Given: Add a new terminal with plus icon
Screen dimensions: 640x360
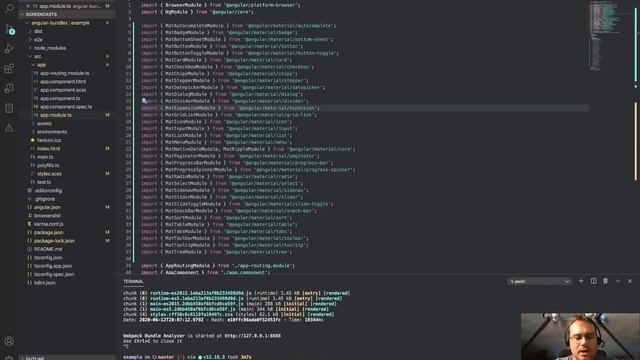Looking at the screenshot, I should [x=581, y=281].
